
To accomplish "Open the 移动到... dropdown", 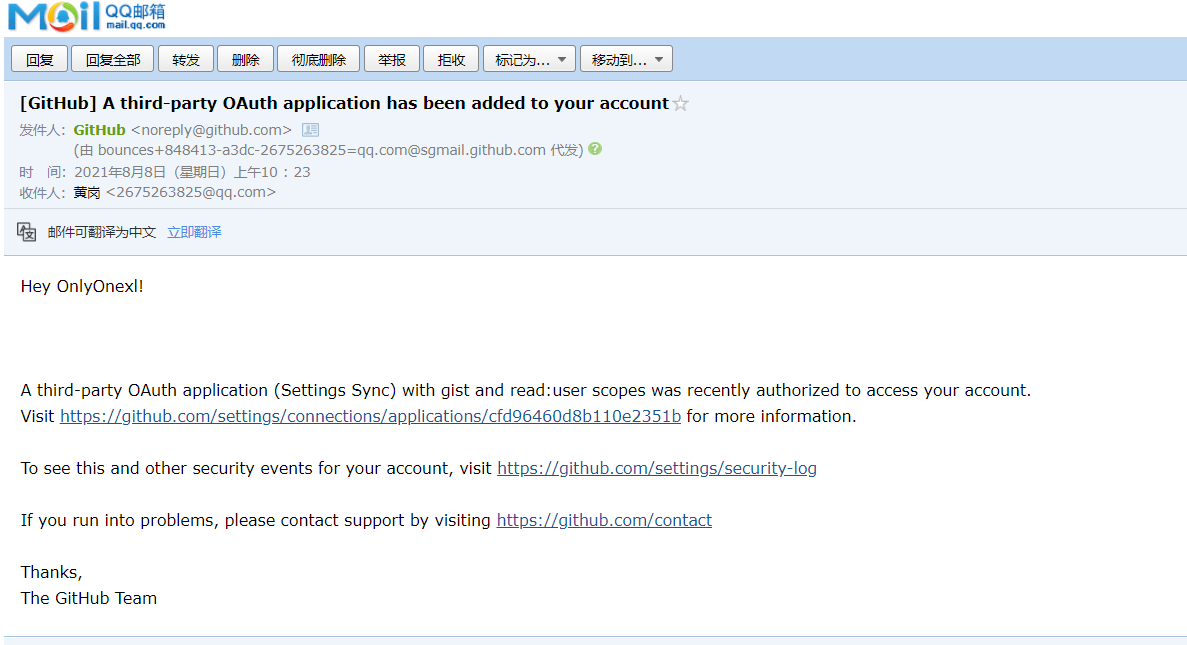I will pos(626,59).
